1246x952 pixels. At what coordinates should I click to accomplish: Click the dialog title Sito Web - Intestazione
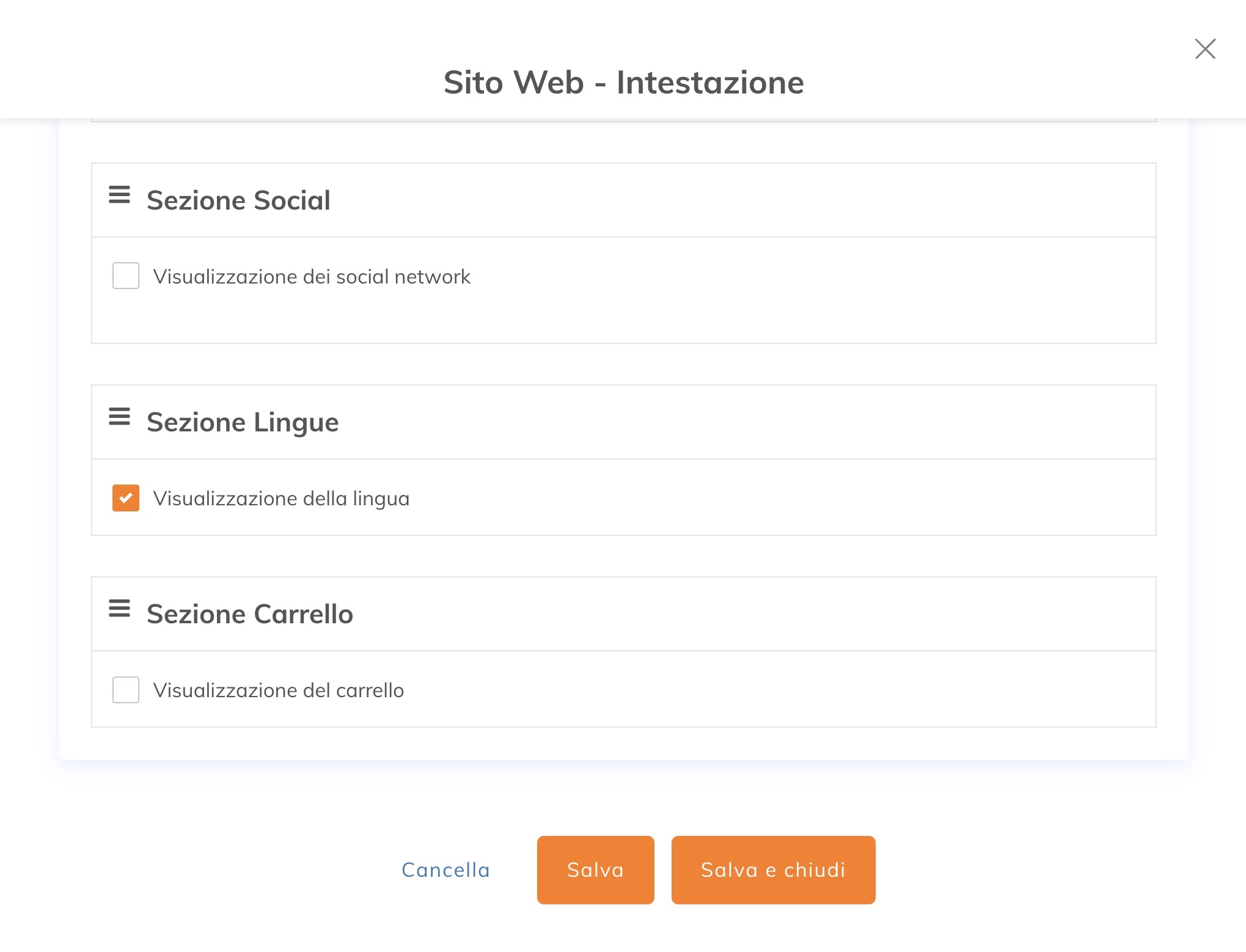coord(623,83)
